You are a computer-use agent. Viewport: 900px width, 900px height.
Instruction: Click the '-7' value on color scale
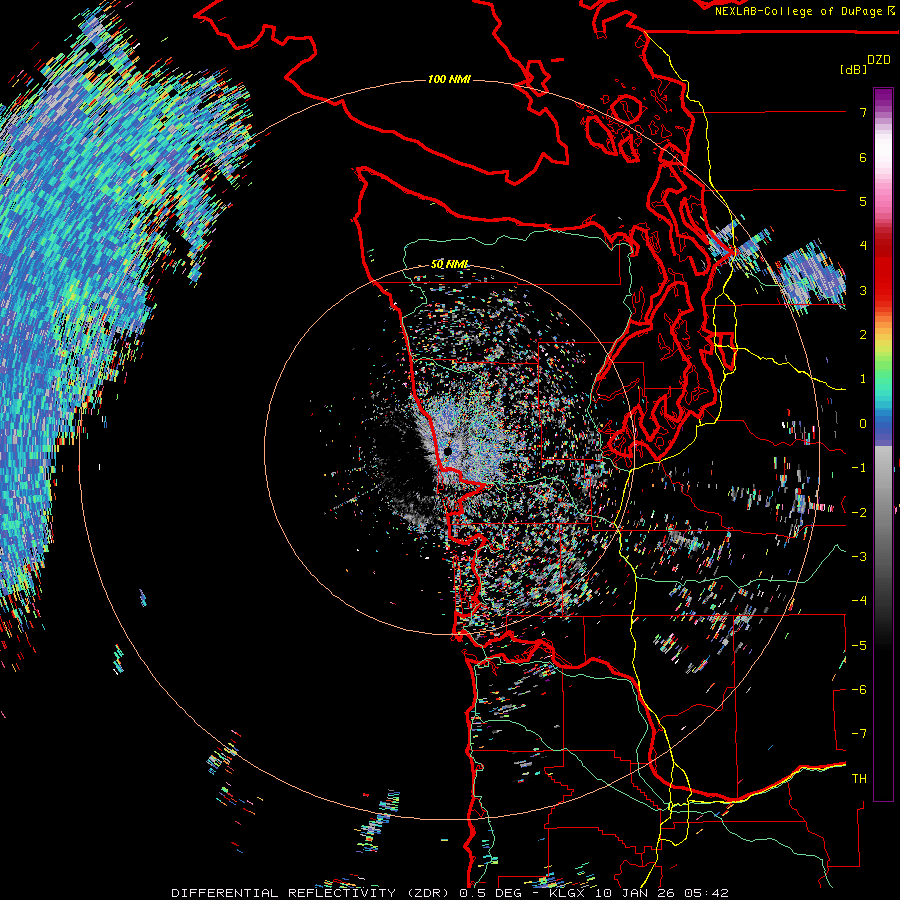(x=859, y=734)
